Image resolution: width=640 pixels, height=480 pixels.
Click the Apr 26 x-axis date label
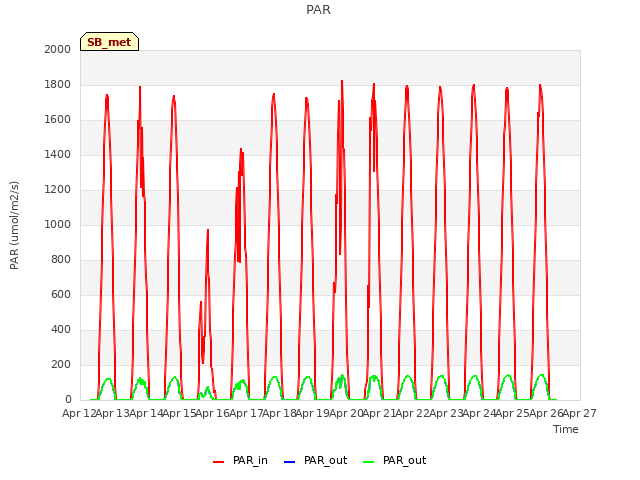547,413
